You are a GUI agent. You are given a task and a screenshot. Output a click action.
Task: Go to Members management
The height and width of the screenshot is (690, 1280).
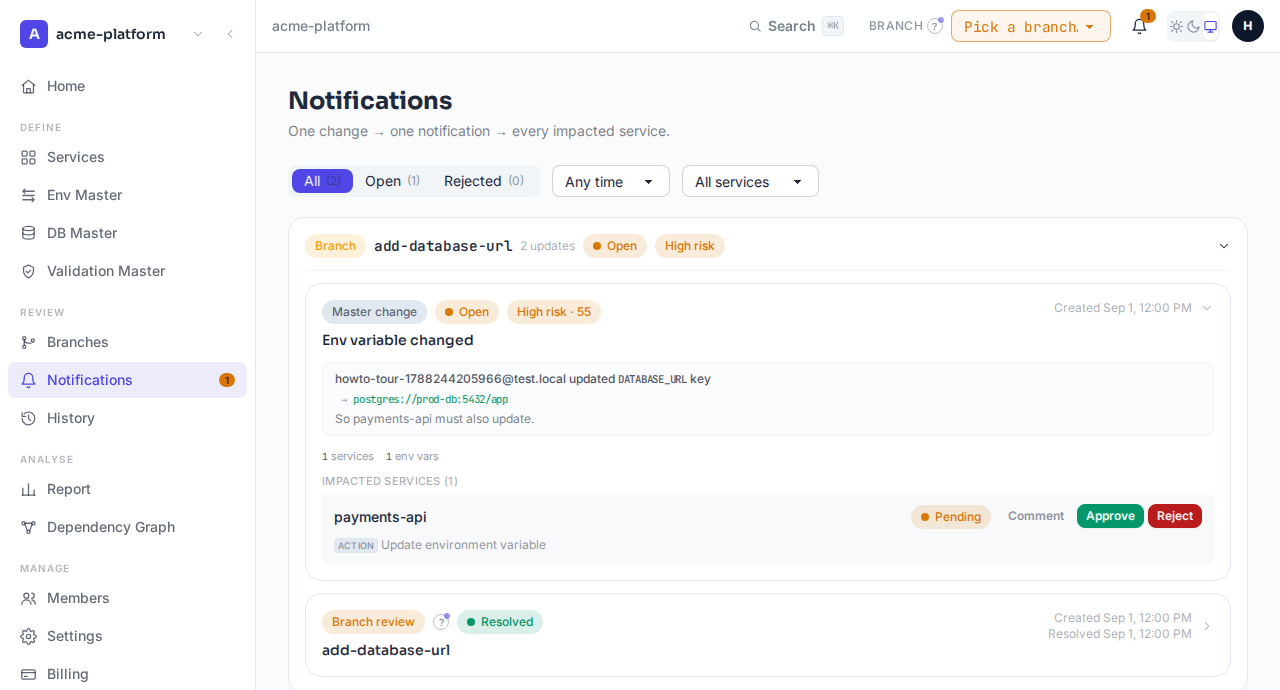(127, 598)
